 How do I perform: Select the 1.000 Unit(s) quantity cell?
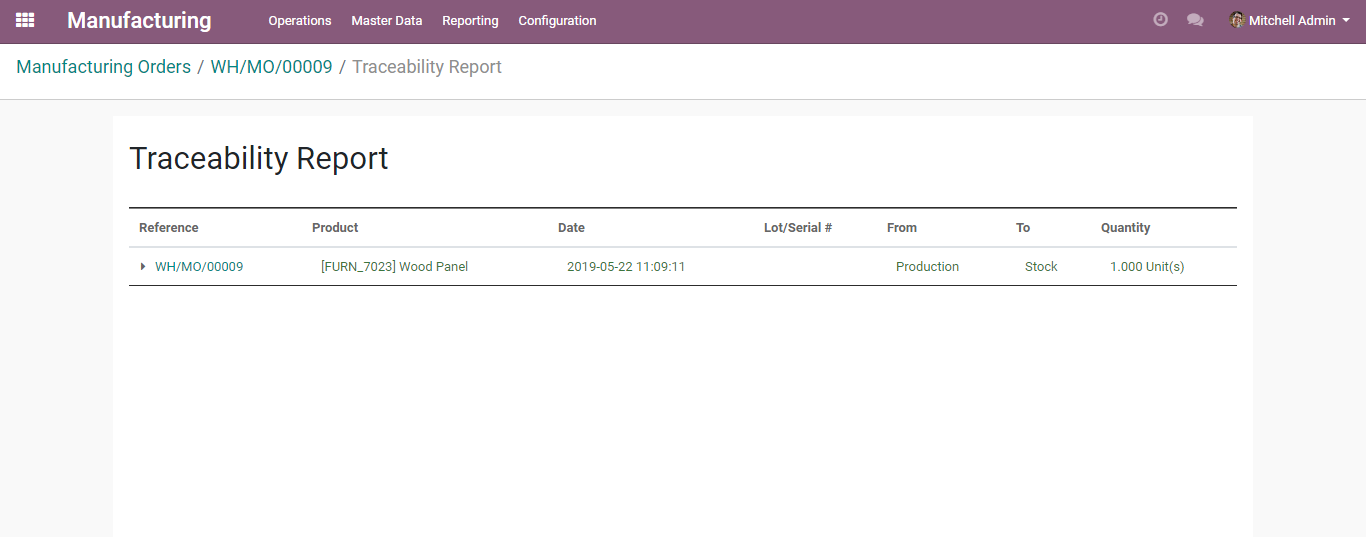pyautogui.click(x=1147, y=267)
